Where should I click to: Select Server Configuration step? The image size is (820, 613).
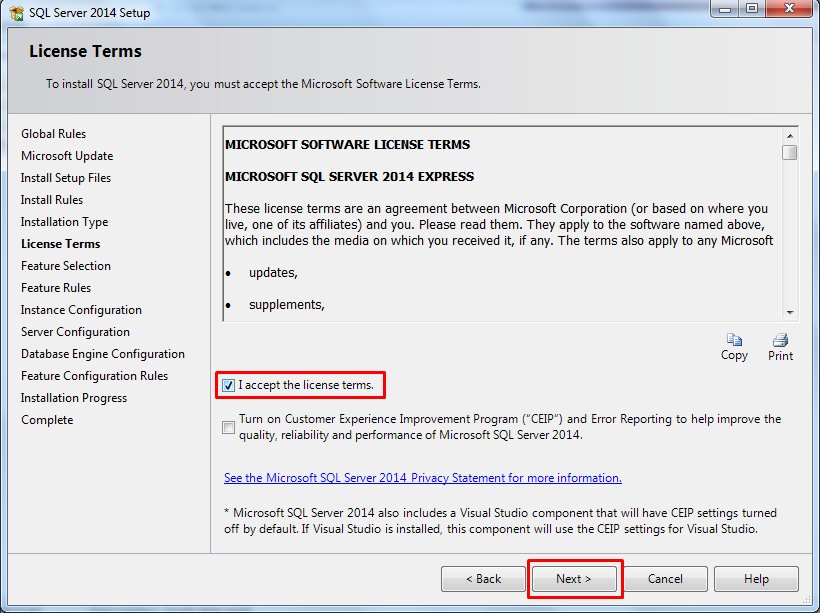point(75,332)
